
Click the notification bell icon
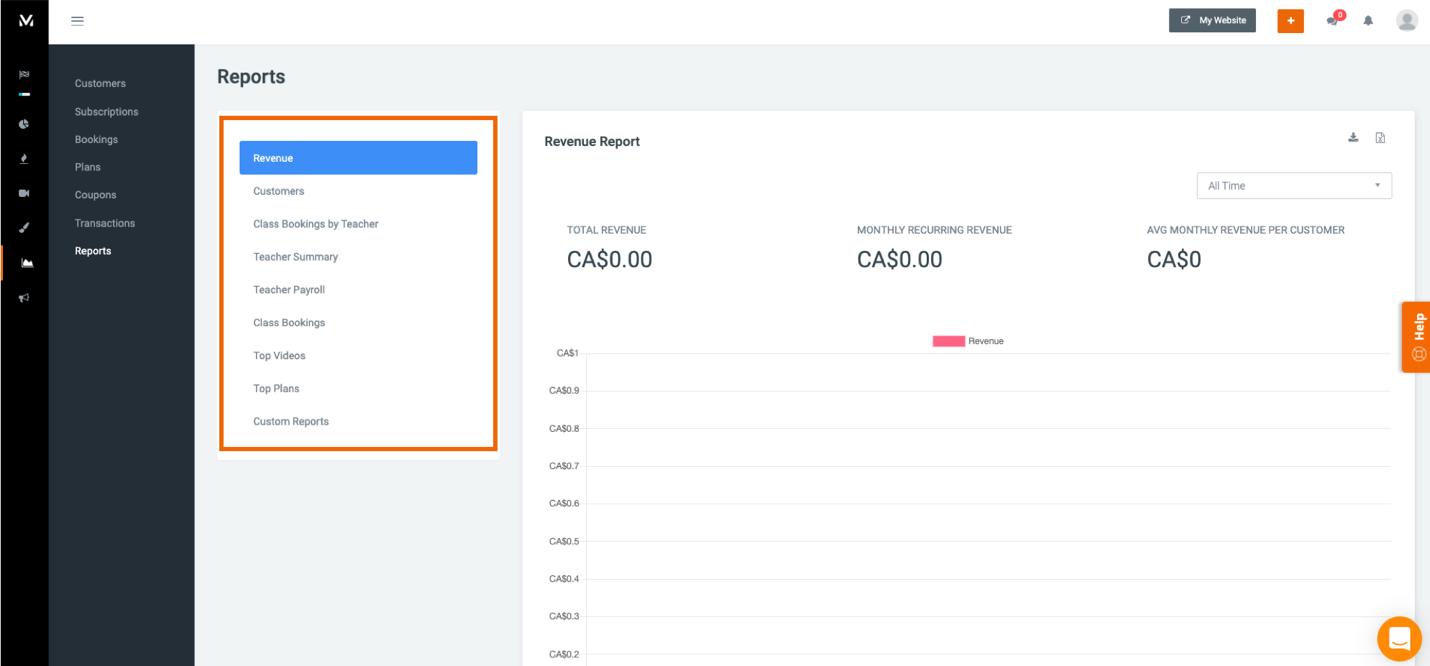pyautogui.click(x=1368, y=20)
